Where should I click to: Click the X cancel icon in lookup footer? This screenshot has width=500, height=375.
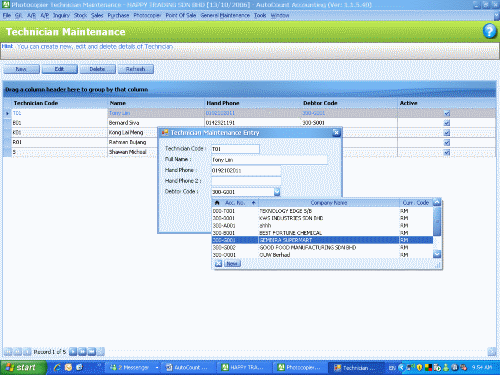coord(218,264)
